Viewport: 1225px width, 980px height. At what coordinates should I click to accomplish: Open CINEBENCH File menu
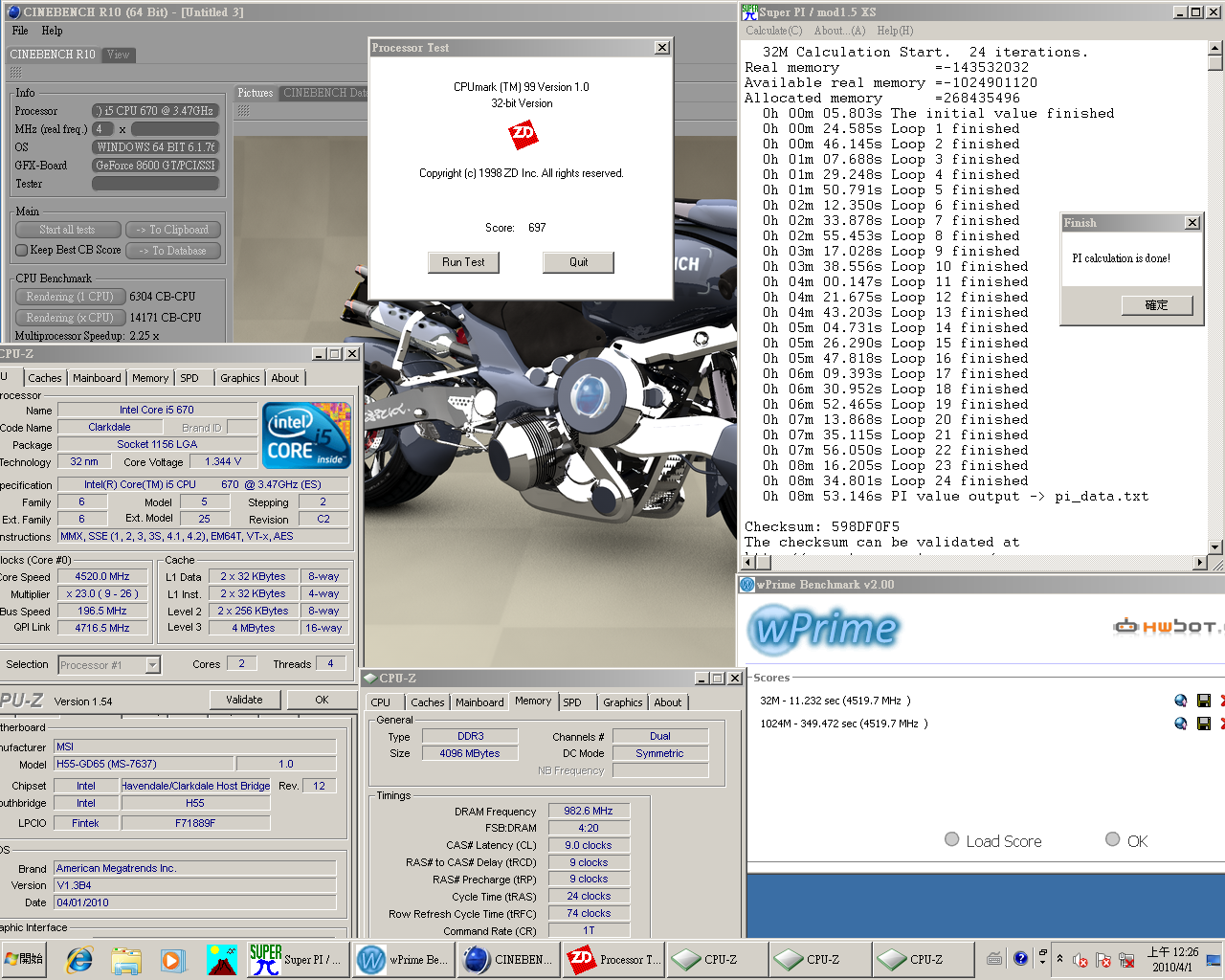[20, 31]
